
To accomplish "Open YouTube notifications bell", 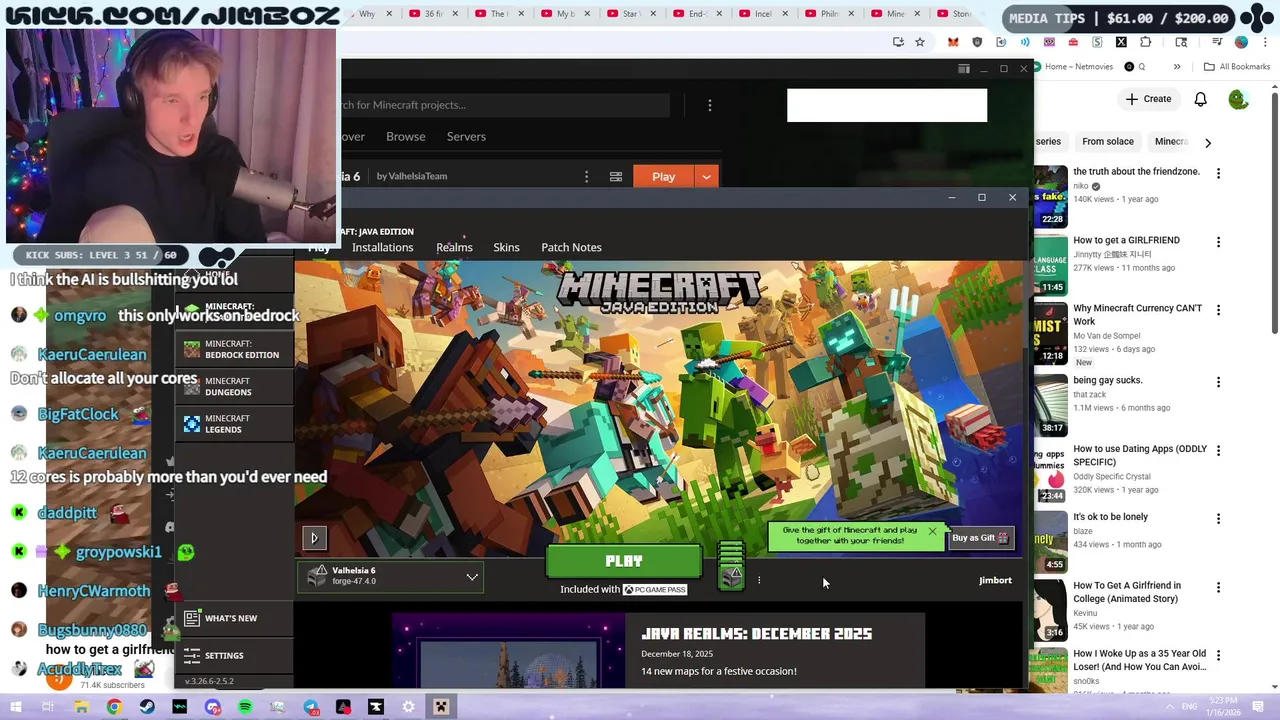I will click(1200, 99).
